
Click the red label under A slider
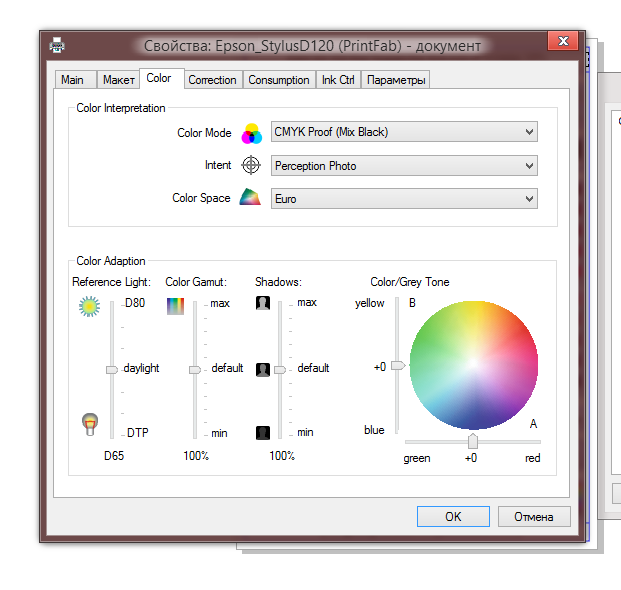pos(533,458)
